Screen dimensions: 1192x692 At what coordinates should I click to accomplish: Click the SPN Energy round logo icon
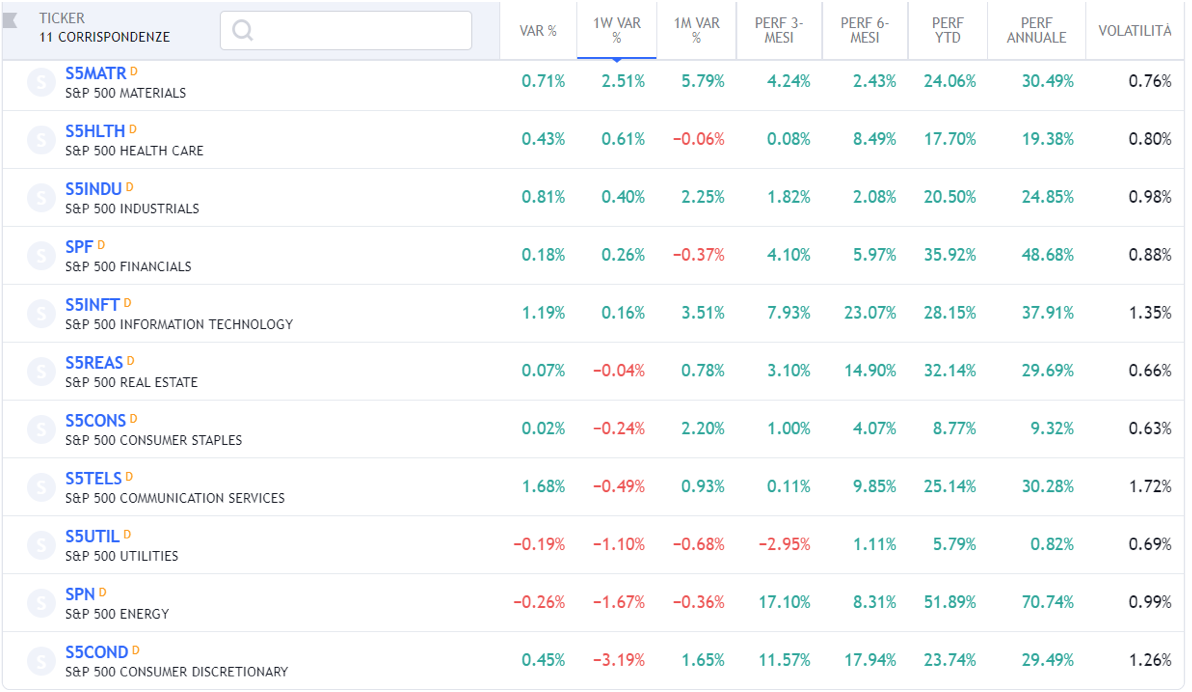pyautogui.click(x=41, y=603)
